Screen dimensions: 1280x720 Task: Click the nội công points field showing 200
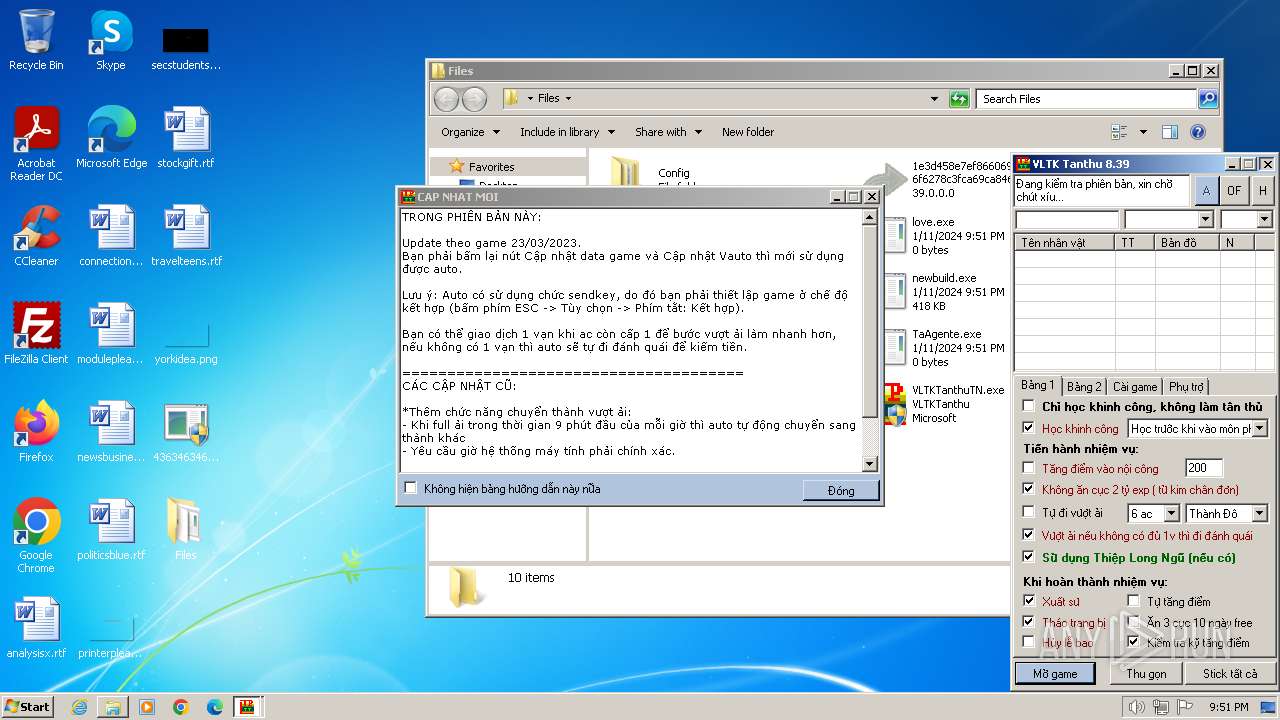[1203, 468]
